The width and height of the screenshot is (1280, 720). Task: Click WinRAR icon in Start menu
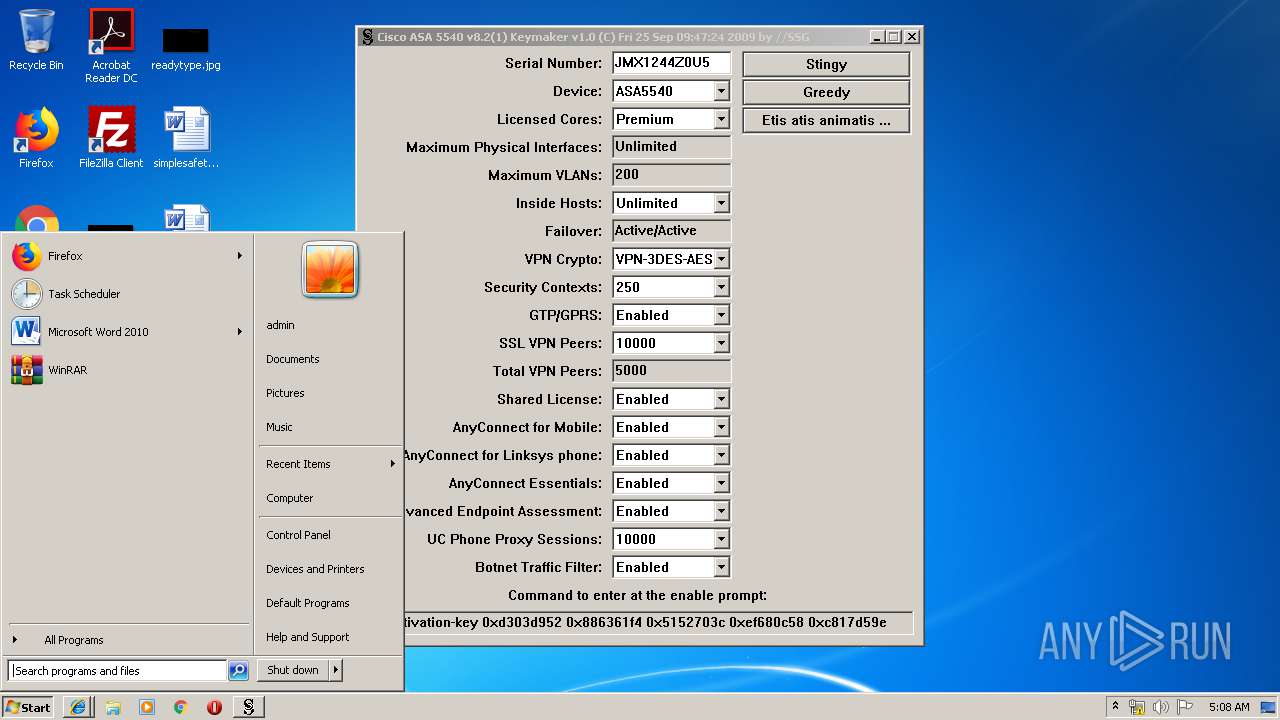tap(27, 370)
